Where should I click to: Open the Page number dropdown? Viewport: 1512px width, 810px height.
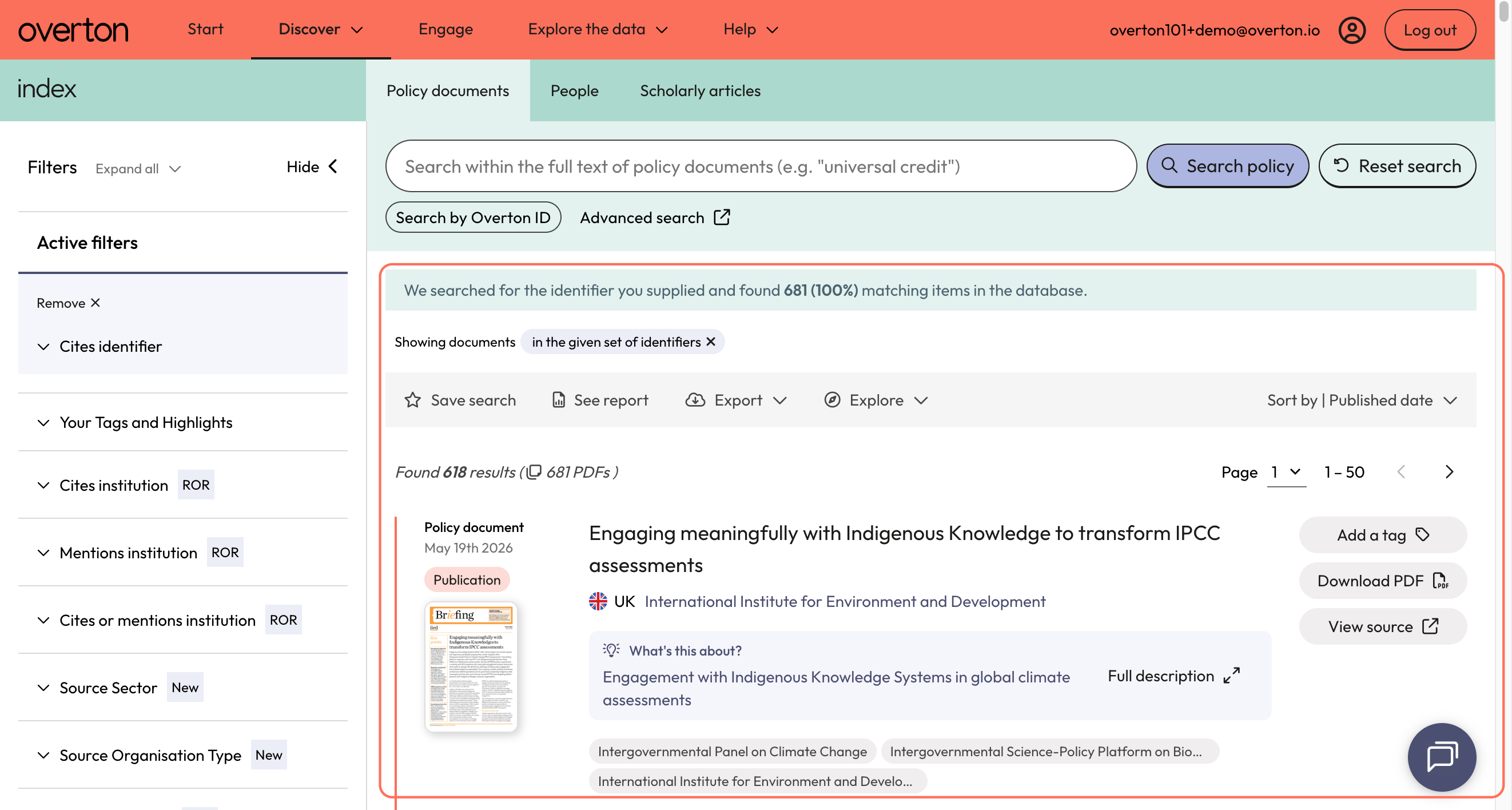[1287, 472]
